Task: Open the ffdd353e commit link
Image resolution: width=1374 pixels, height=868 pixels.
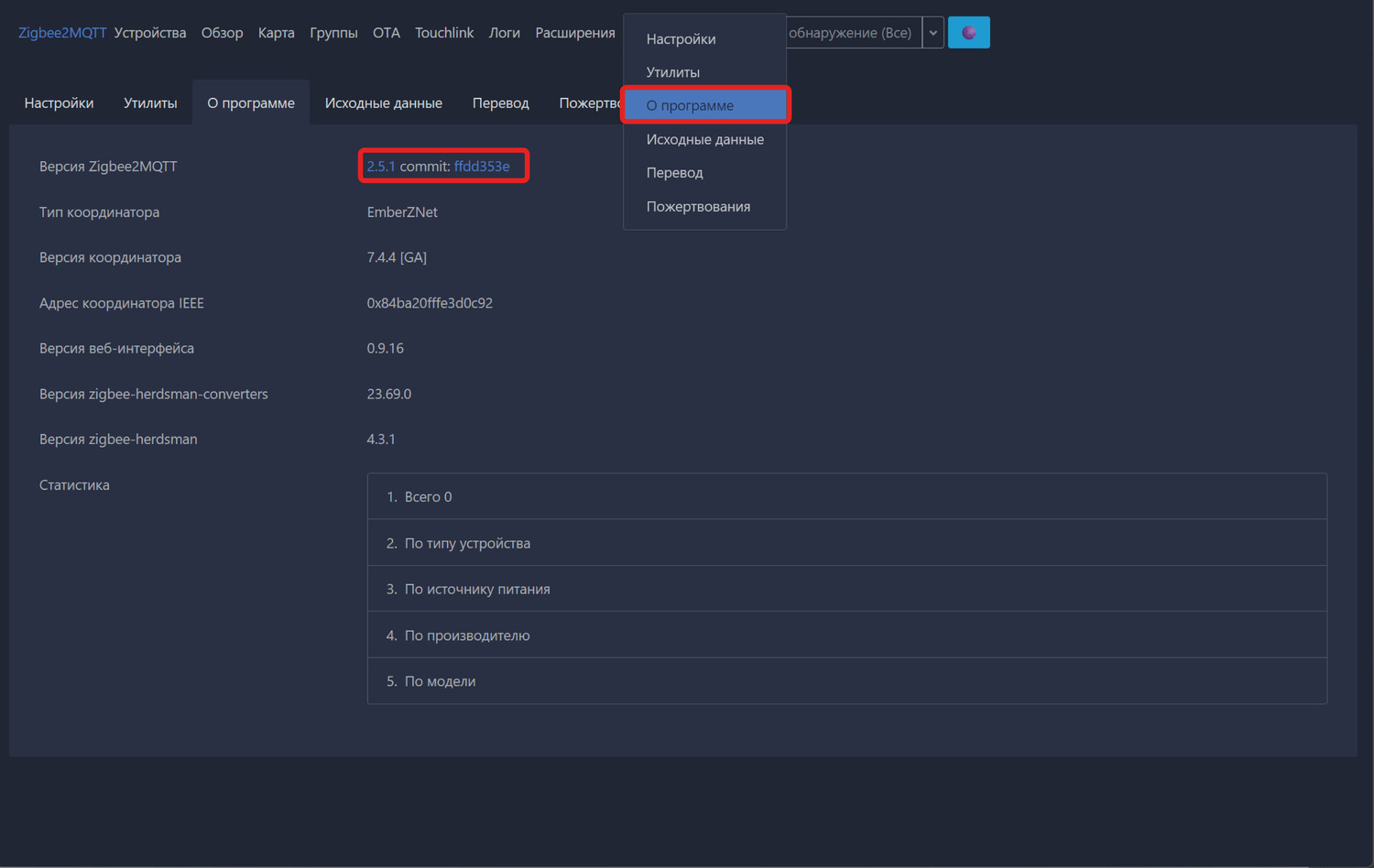Action: coord(482,167)
